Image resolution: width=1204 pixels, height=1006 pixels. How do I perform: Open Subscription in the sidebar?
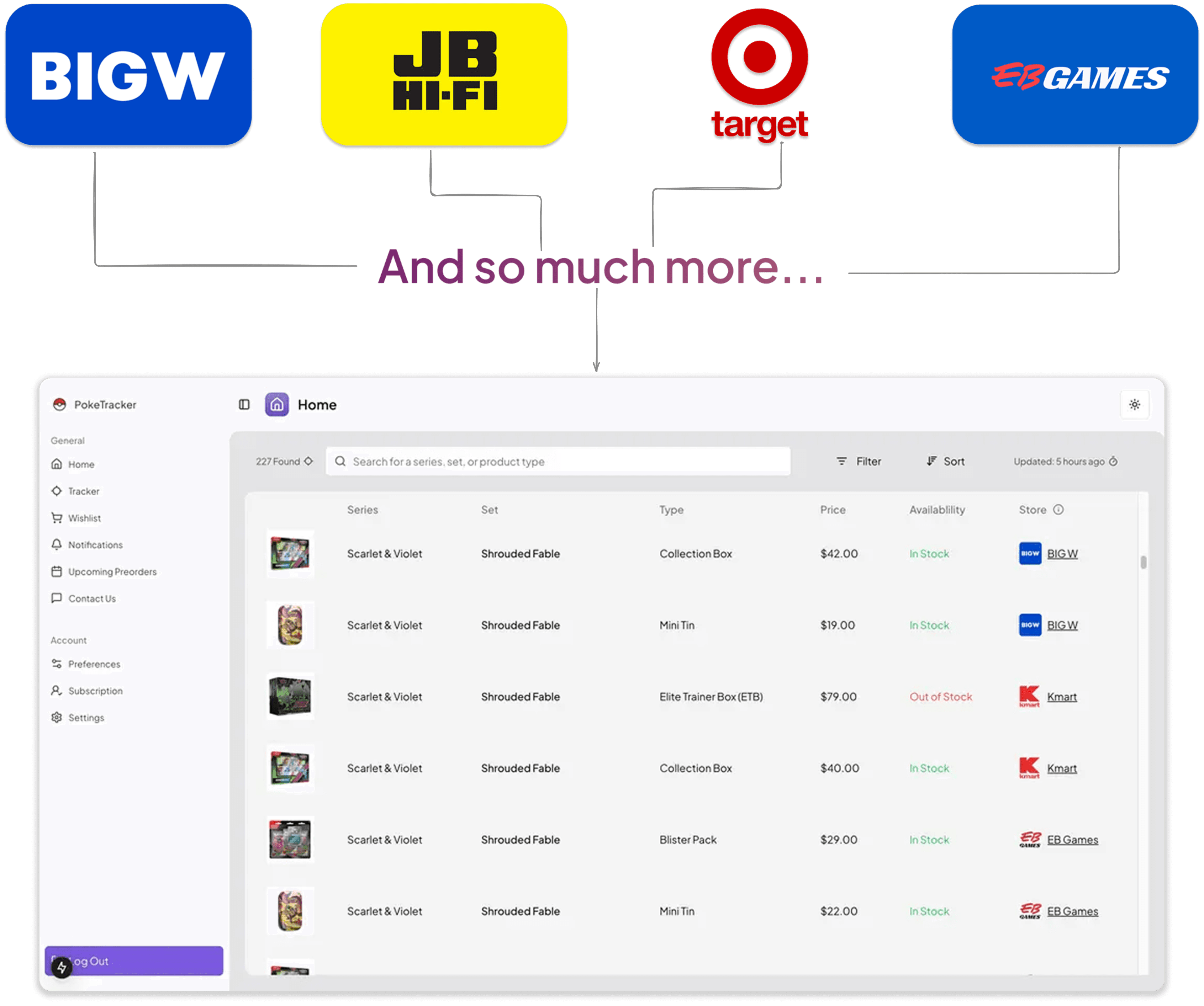(x=87, y=691)
